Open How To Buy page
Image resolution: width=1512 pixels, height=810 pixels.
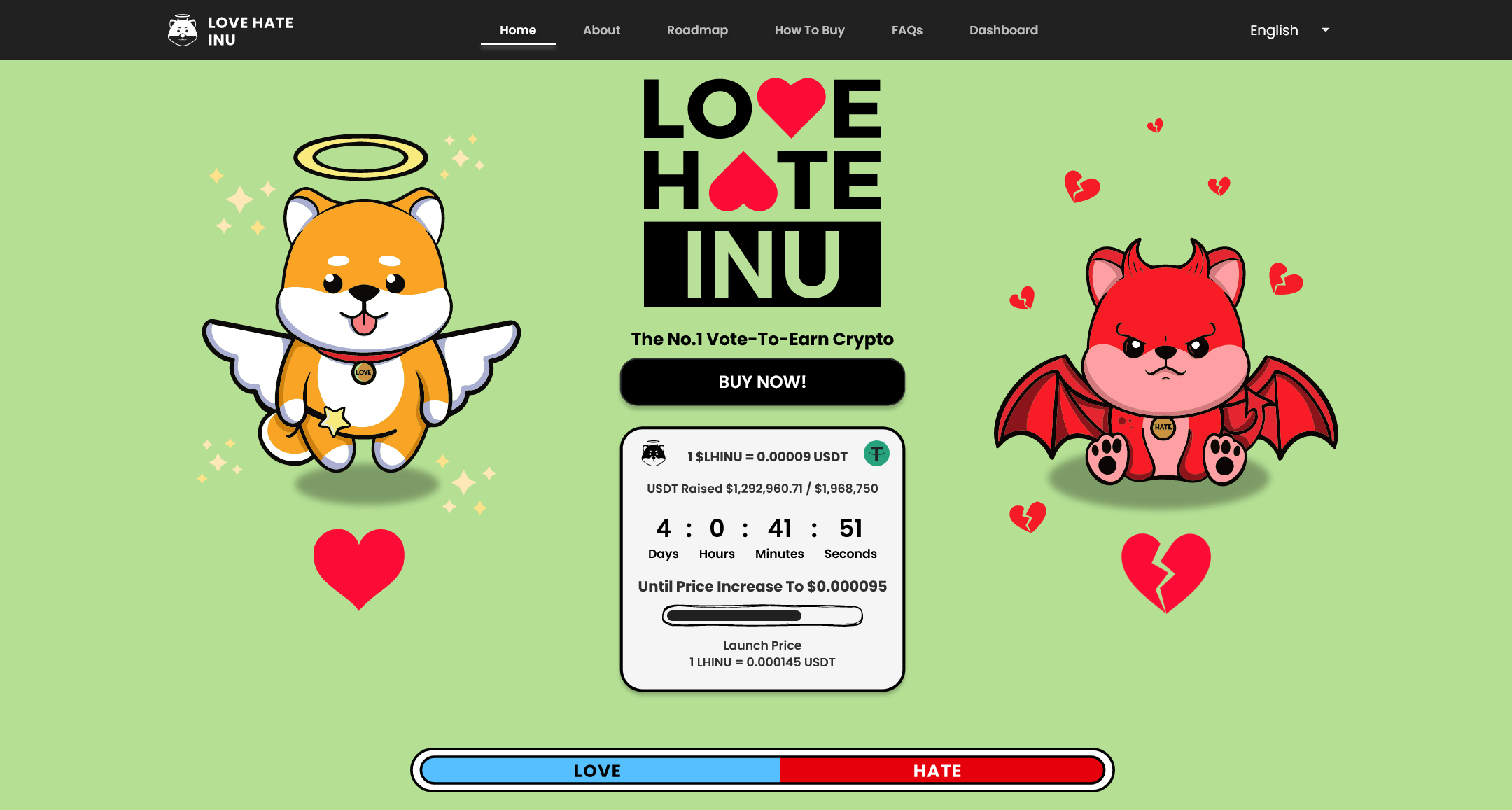(809, 30)
